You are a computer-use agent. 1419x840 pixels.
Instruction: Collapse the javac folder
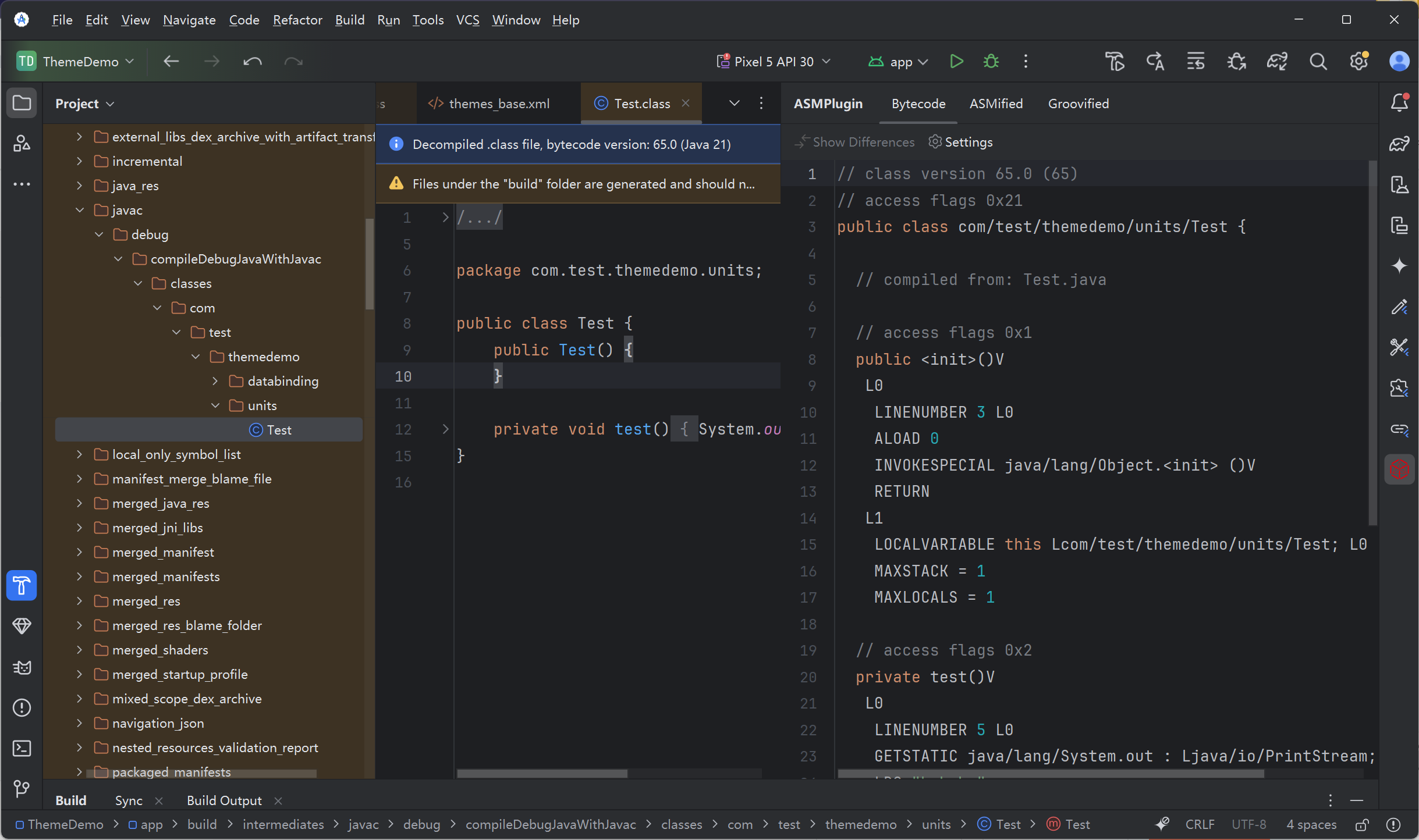pos(80,210)
